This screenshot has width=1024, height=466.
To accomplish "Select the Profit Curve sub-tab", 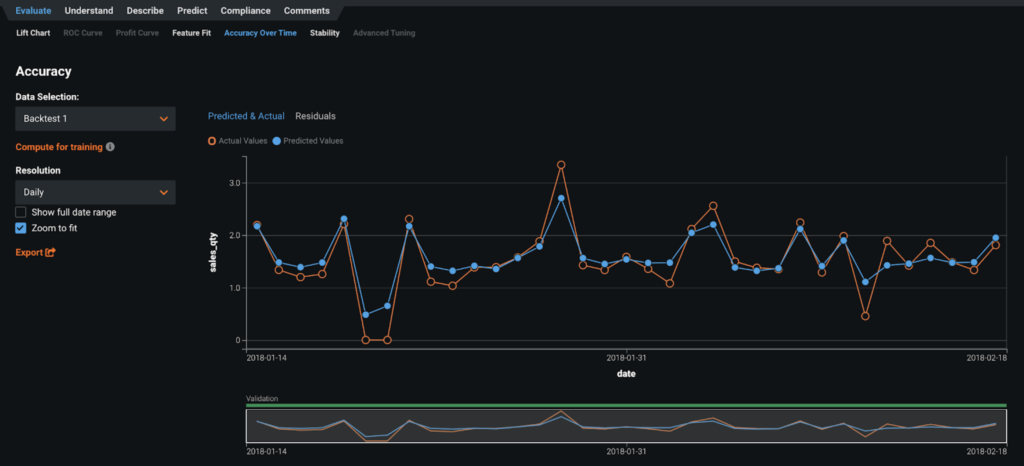I will 137,33.
